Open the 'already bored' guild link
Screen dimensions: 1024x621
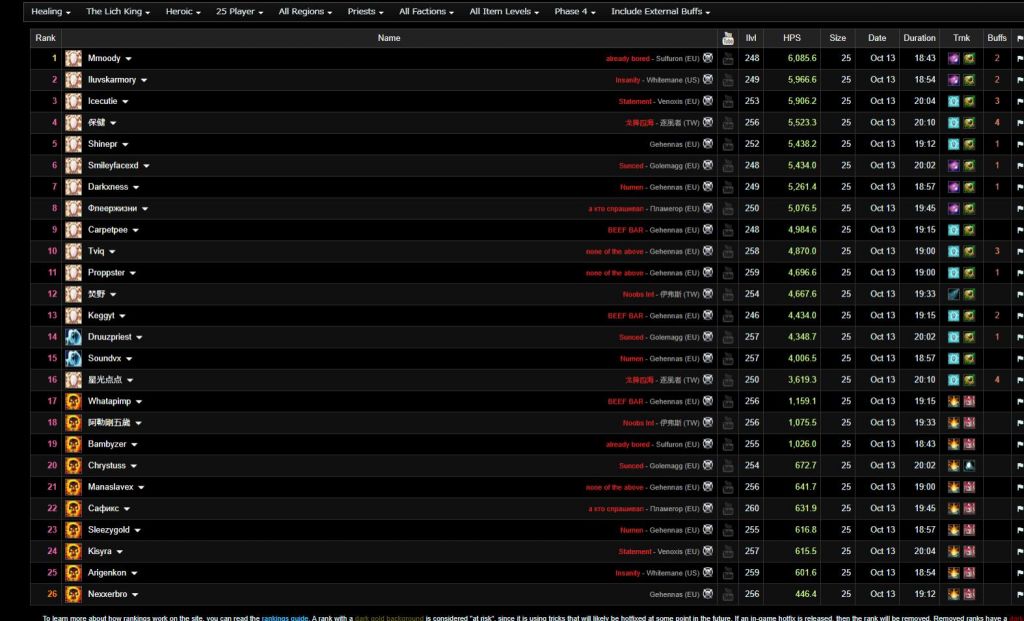(x=627, y=59)
